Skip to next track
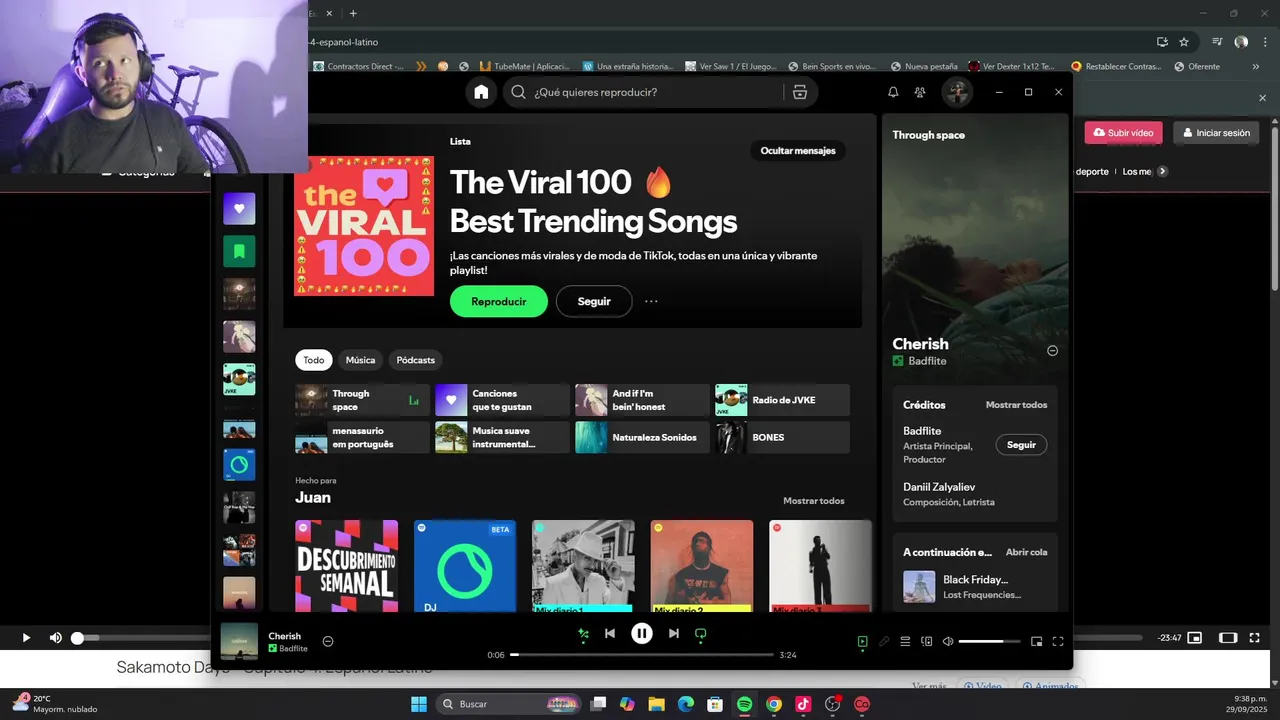 click(x=674, y=633)
